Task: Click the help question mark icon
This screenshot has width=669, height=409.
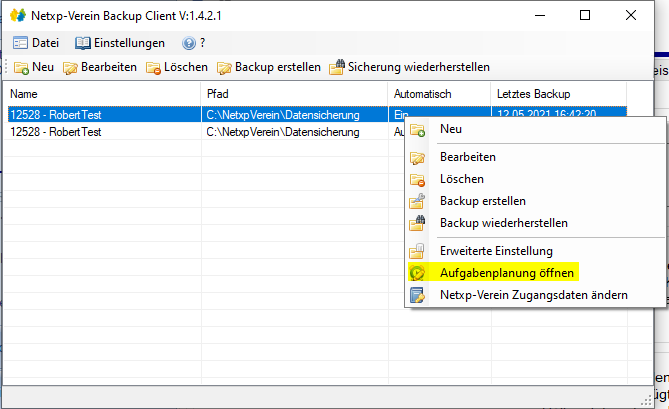Action: pos(189,43)
